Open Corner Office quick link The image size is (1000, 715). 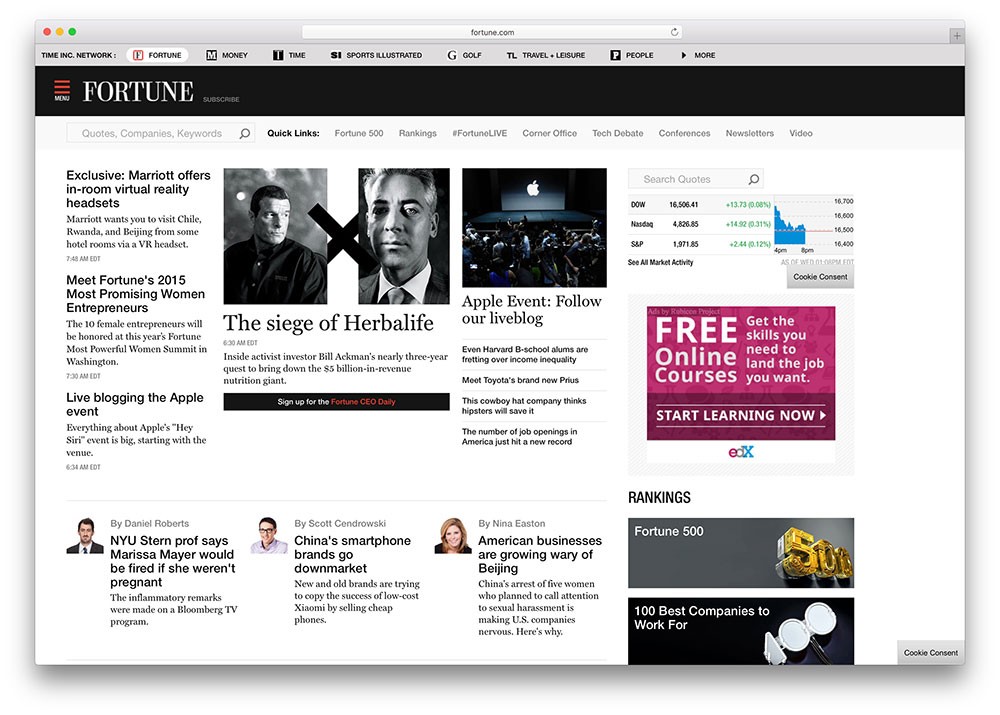pyautogui.click(x=550, y=133)
